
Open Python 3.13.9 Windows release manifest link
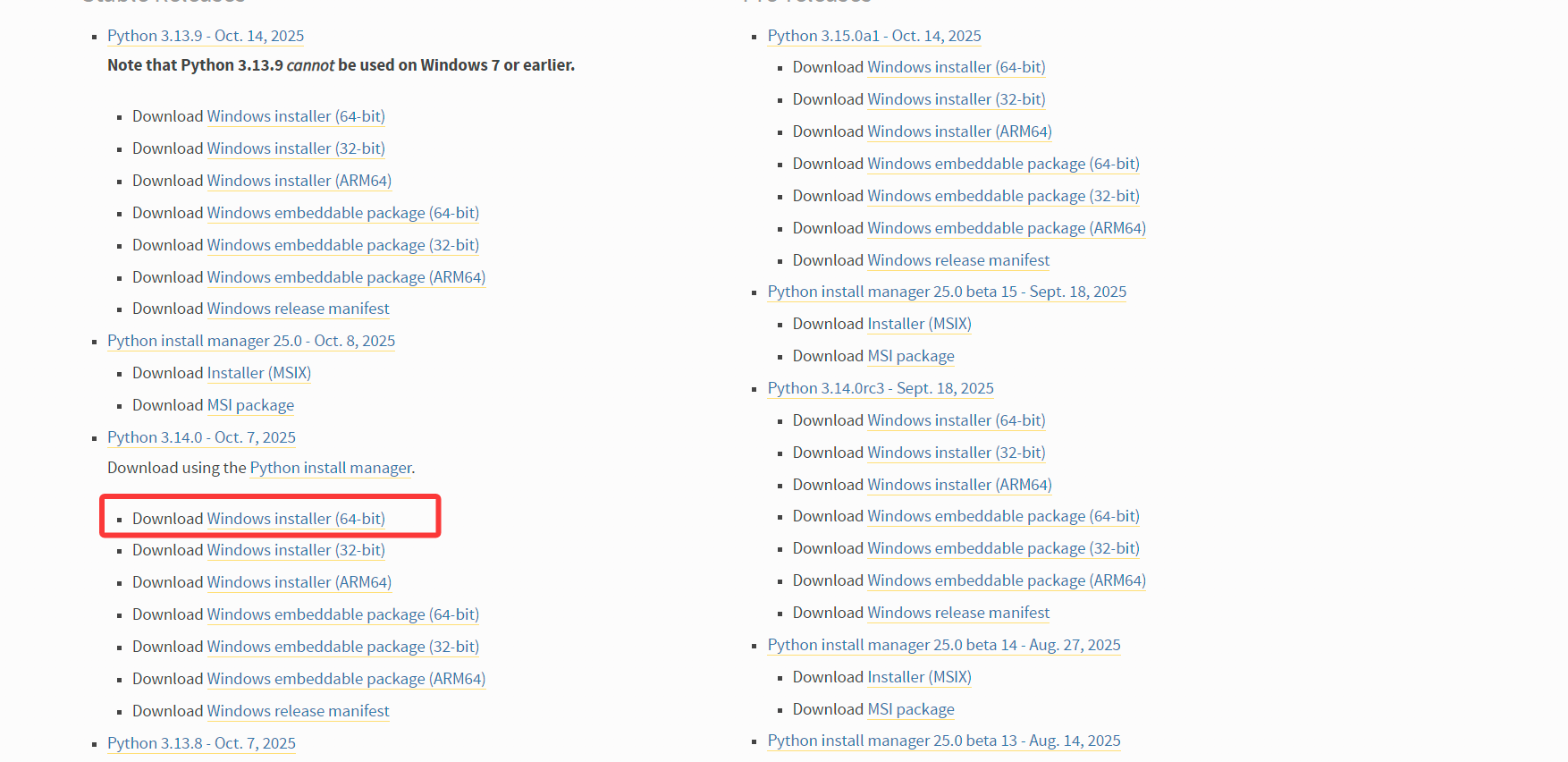tap(299, 309)
